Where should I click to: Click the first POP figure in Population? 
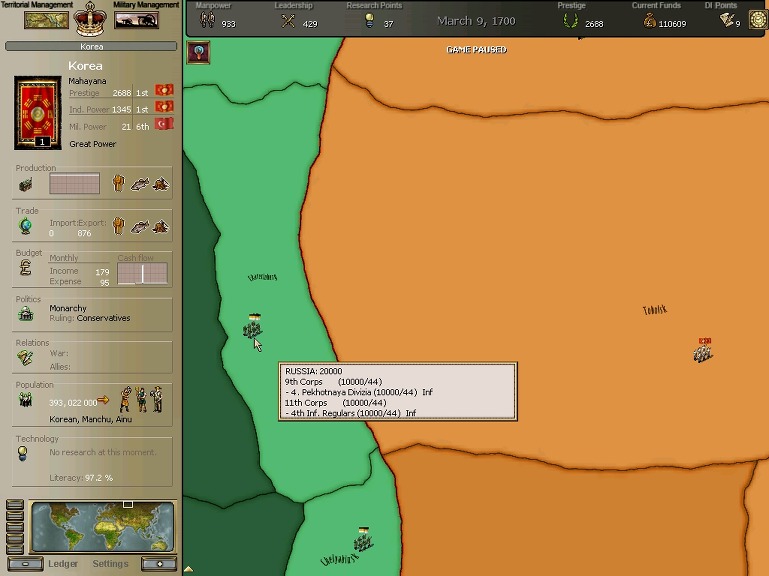(126, 399)
